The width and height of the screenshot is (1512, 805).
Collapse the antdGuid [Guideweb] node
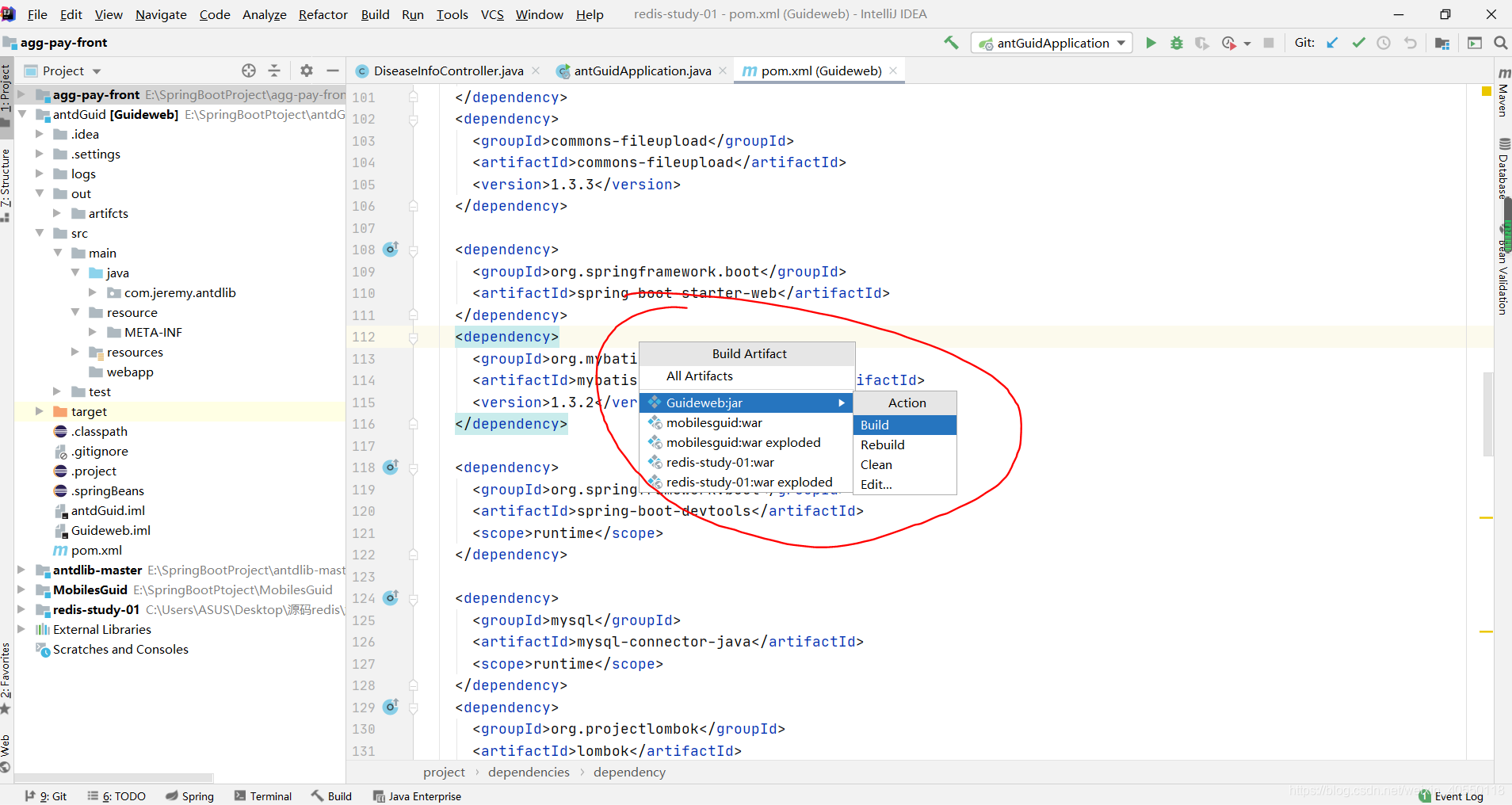(22, 114)
